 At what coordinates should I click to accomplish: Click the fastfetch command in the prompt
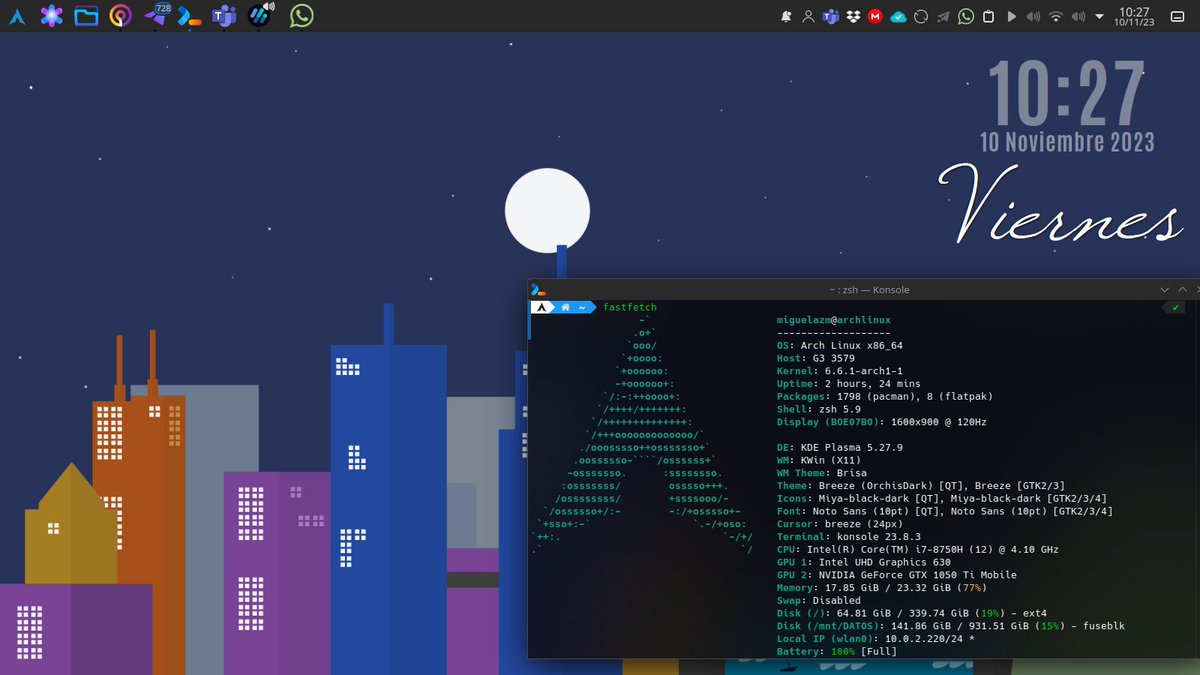[630, 307]
